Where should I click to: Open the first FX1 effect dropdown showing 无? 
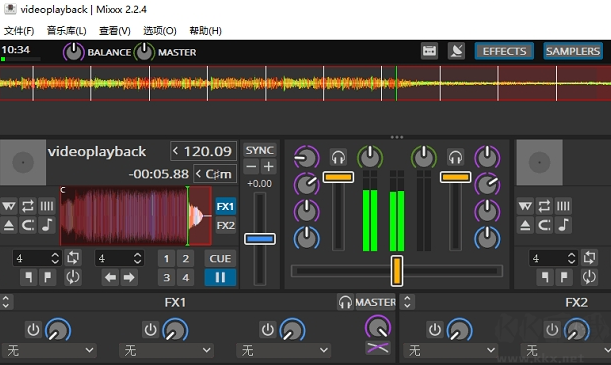[x=49, y=350]
